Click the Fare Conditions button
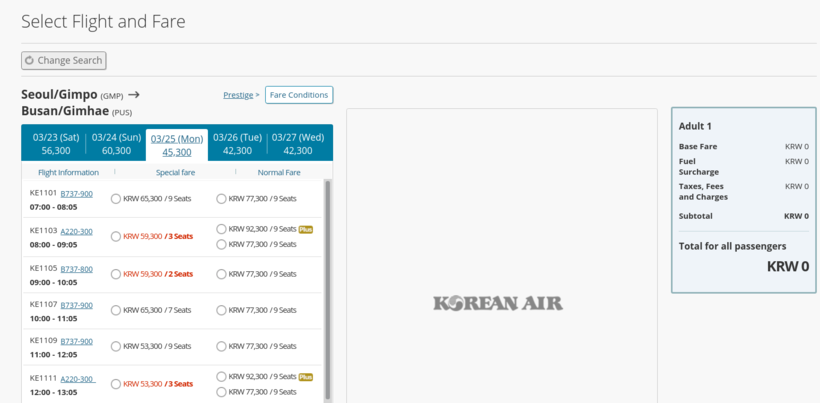 (299, 95)
